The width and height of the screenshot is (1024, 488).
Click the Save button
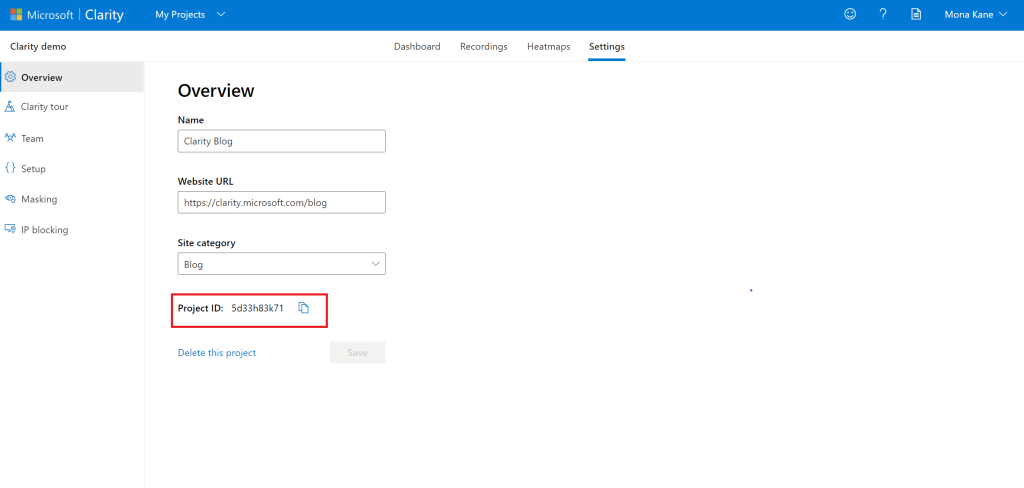(x=357, y=352)
